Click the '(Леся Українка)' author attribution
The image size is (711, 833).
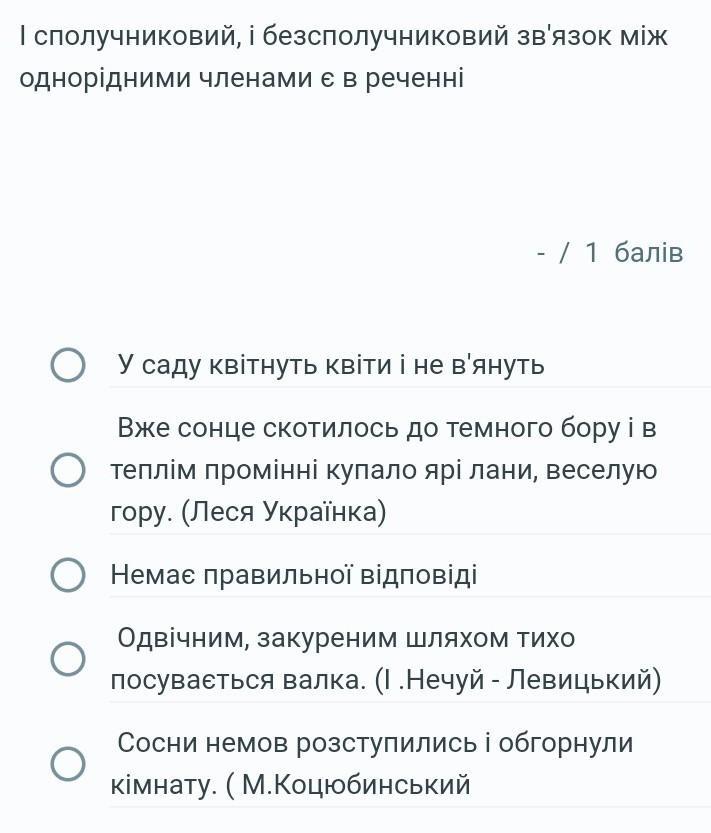click(284, 512)
